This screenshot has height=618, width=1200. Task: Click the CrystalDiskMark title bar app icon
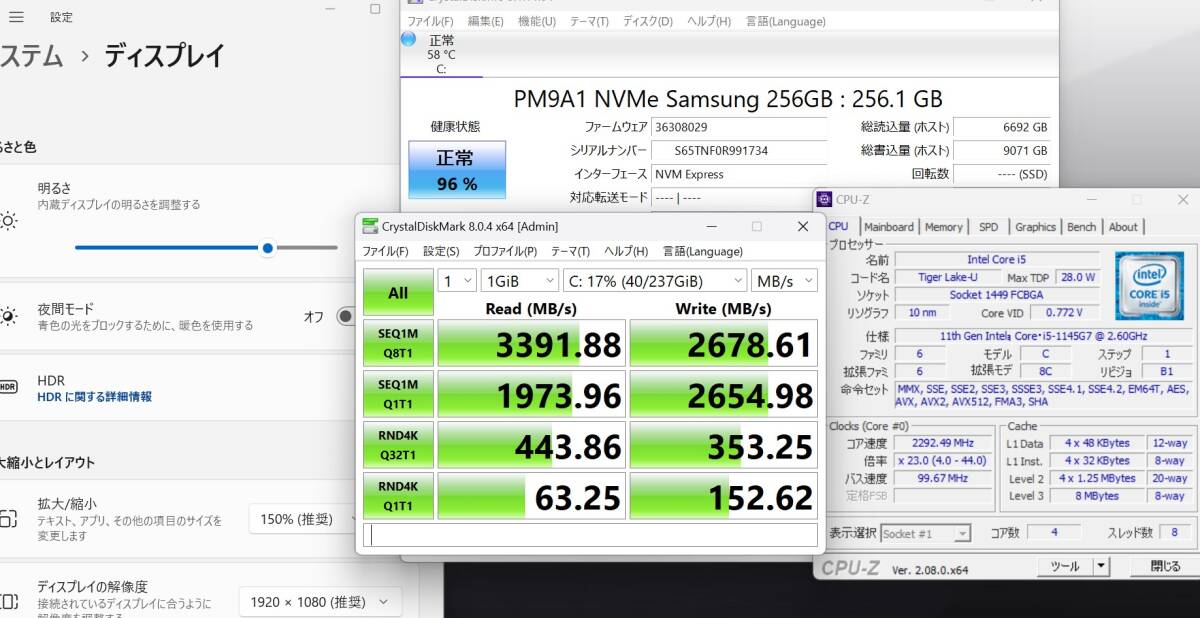[x=370, y=226]
